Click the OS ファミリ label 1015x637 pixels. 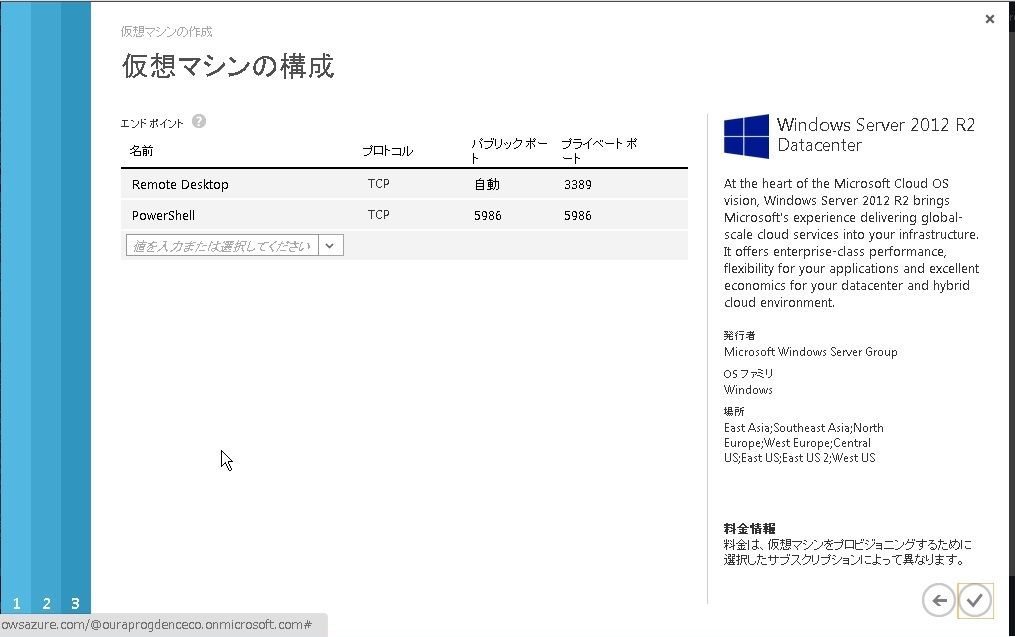coord(748,374)
